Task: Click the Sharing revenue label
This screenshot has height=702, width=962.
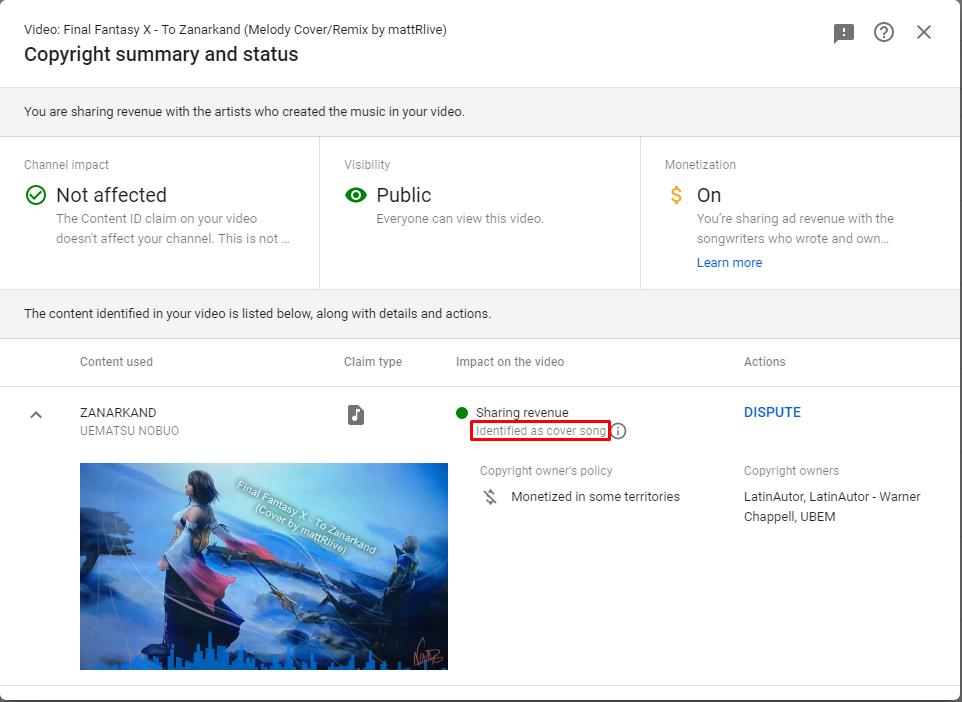Action: click(522, 413)
